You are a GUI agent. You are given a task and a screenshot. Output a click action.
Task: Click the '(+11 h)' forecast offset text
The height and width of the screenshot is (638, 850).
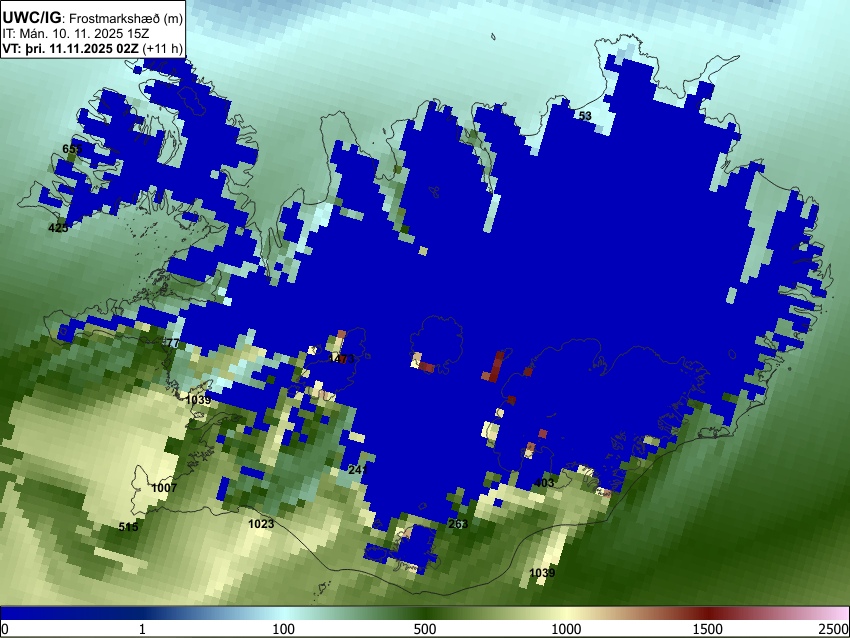tap(162, 48)
